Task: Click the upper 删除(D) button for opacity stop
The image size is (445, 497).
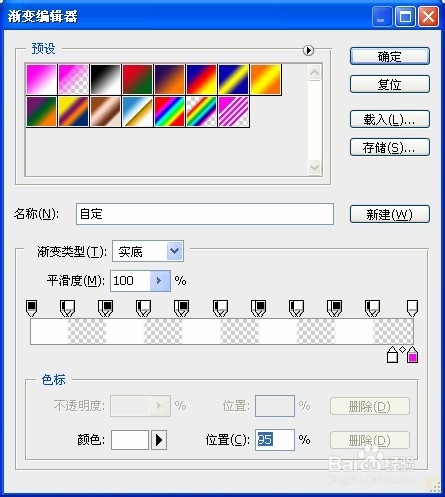Action: [x=370, y=406]
